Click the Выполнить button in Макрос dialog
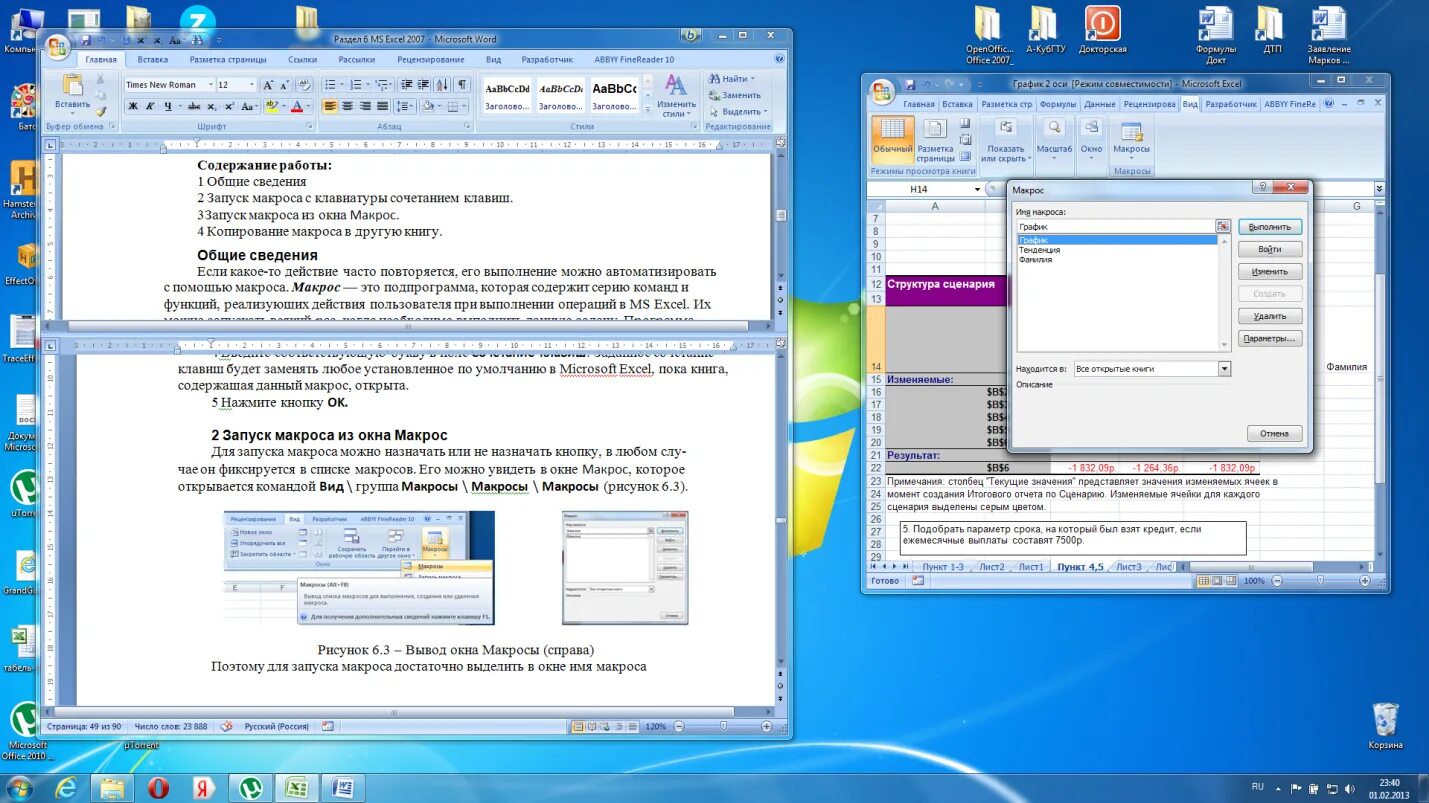Image resolution: width=1429 pixels, height=803 pixels. pyautogui.click(x=1270, y=227)
